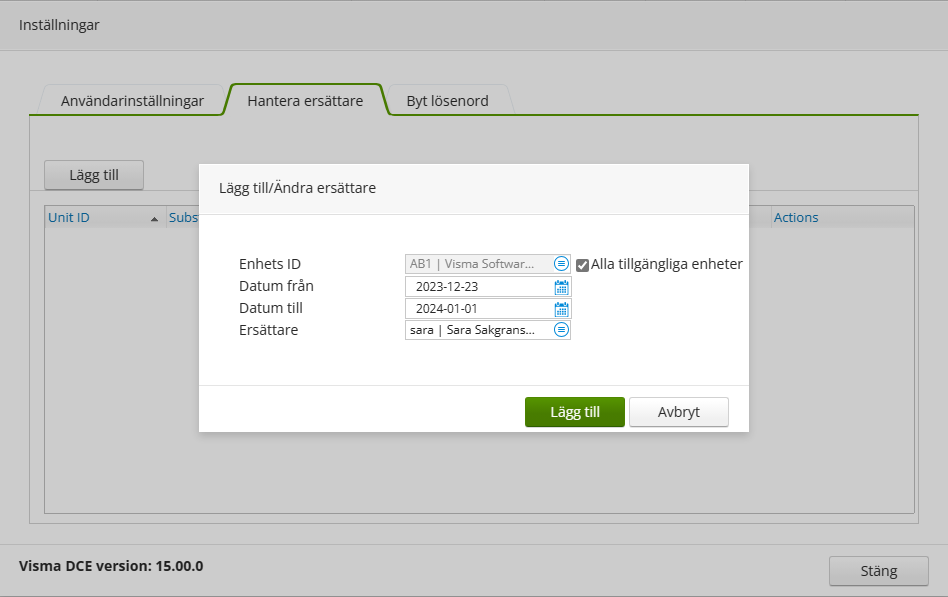Confirm with green Lägg till button
The image size is (948, 597).
(574, 412)
